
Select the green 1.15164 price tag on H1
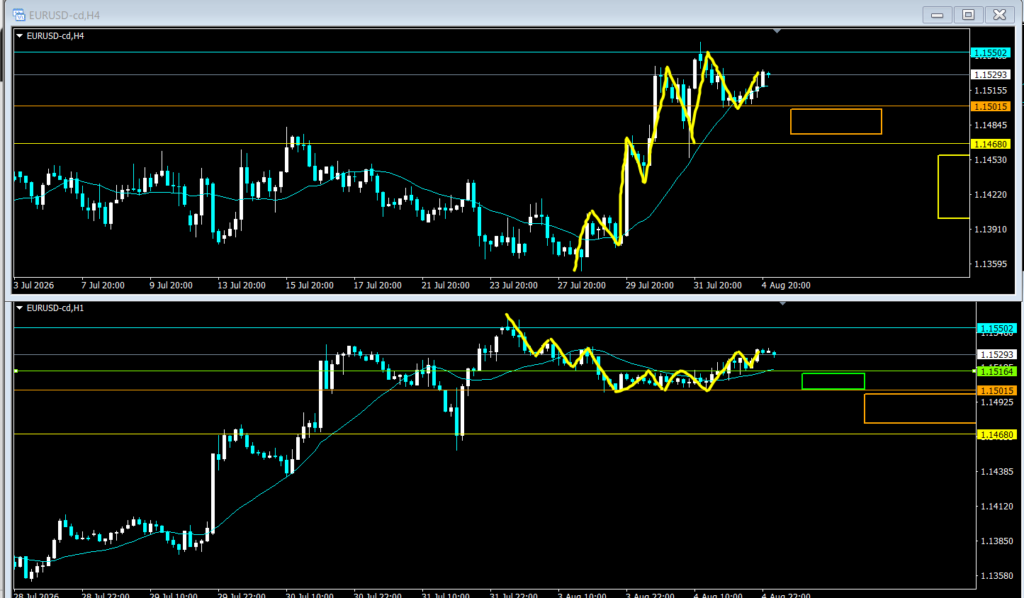click(997, 371)
